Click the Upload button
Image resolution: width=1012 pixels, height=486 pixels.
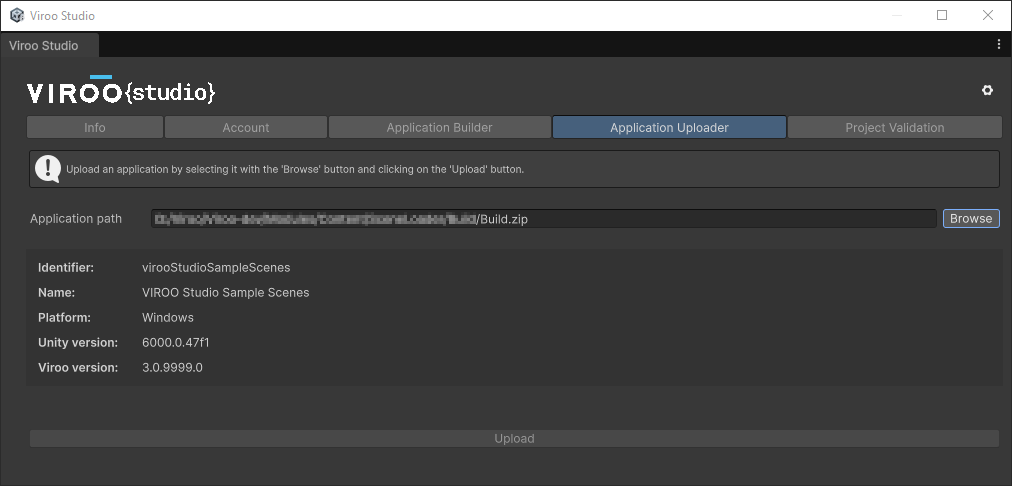tap(514, 438)
